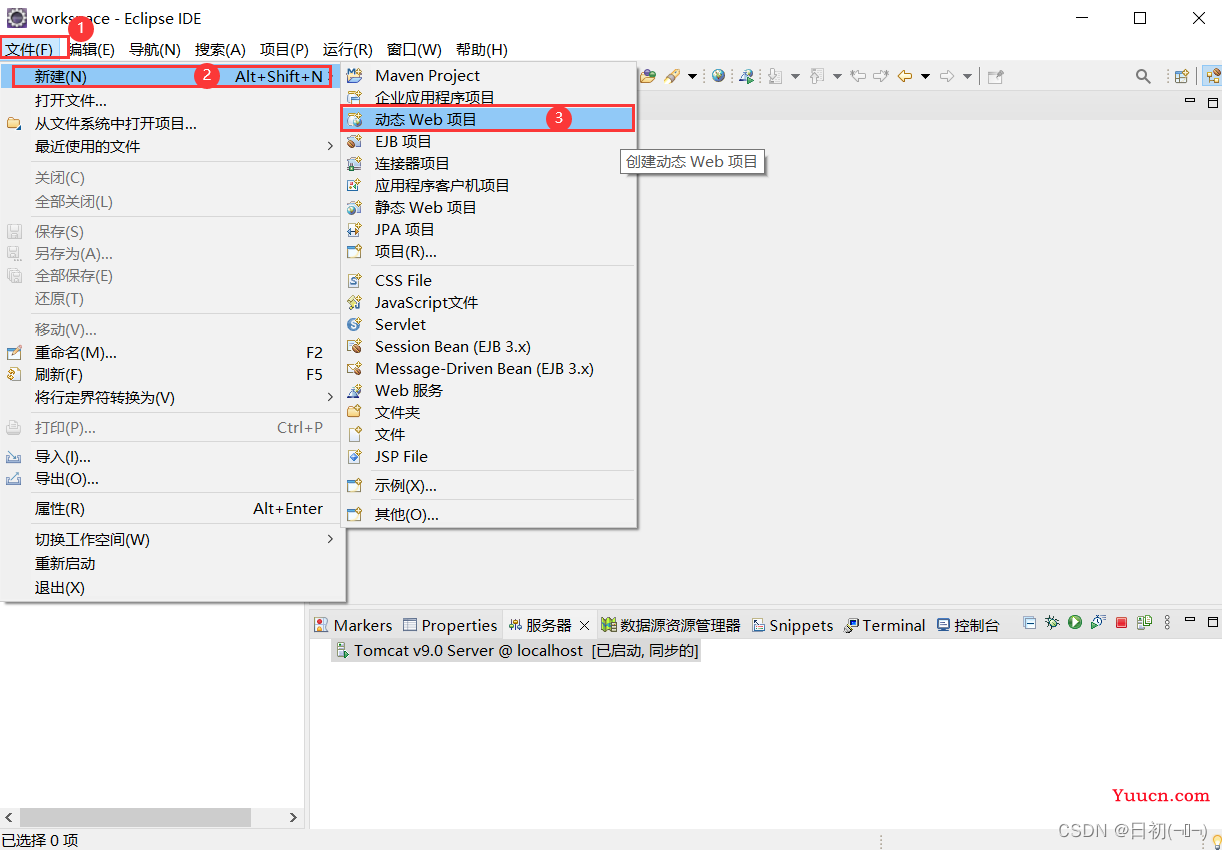Click the Open Type toolbar icon
Viewport: 1222px width, 850px height.
point(648,76)
